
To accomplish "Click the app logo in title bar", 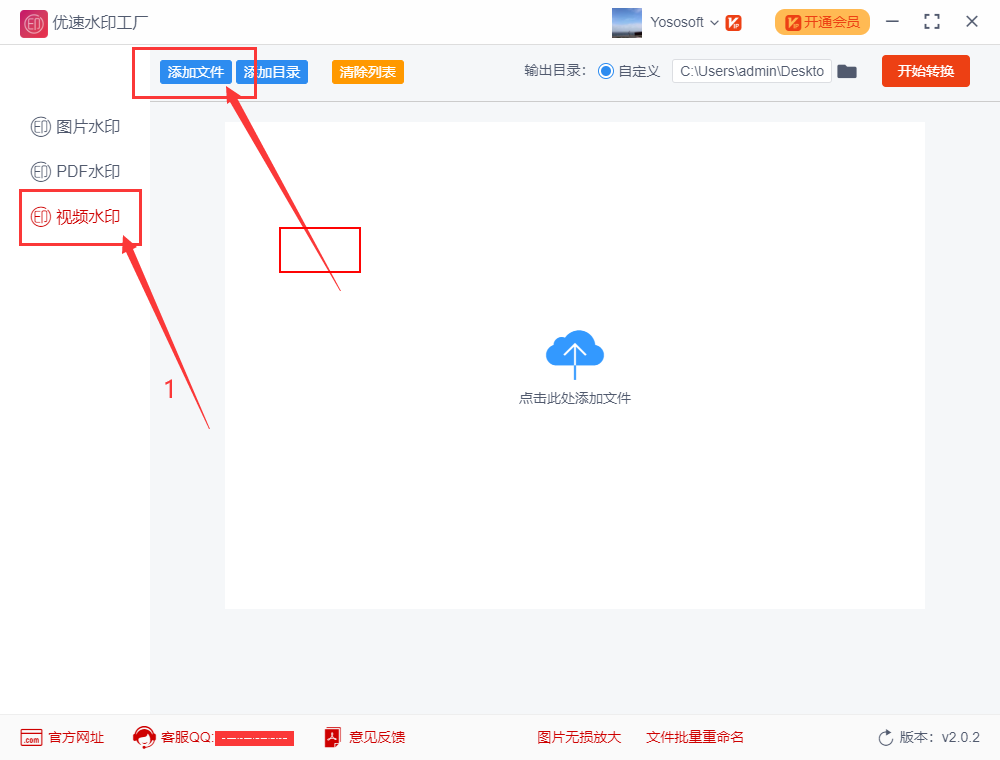I will click(x=34, y=22).
